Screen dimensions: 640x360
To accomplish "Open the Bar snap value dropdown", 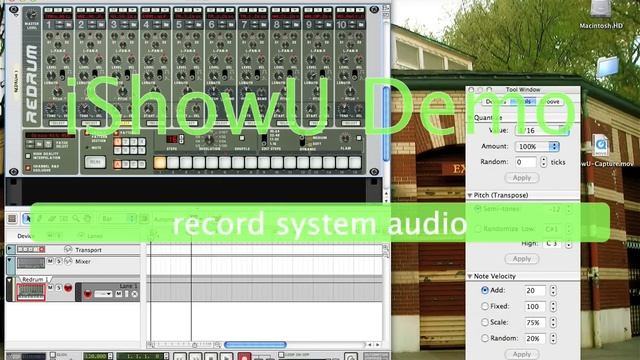I will 117,219.
